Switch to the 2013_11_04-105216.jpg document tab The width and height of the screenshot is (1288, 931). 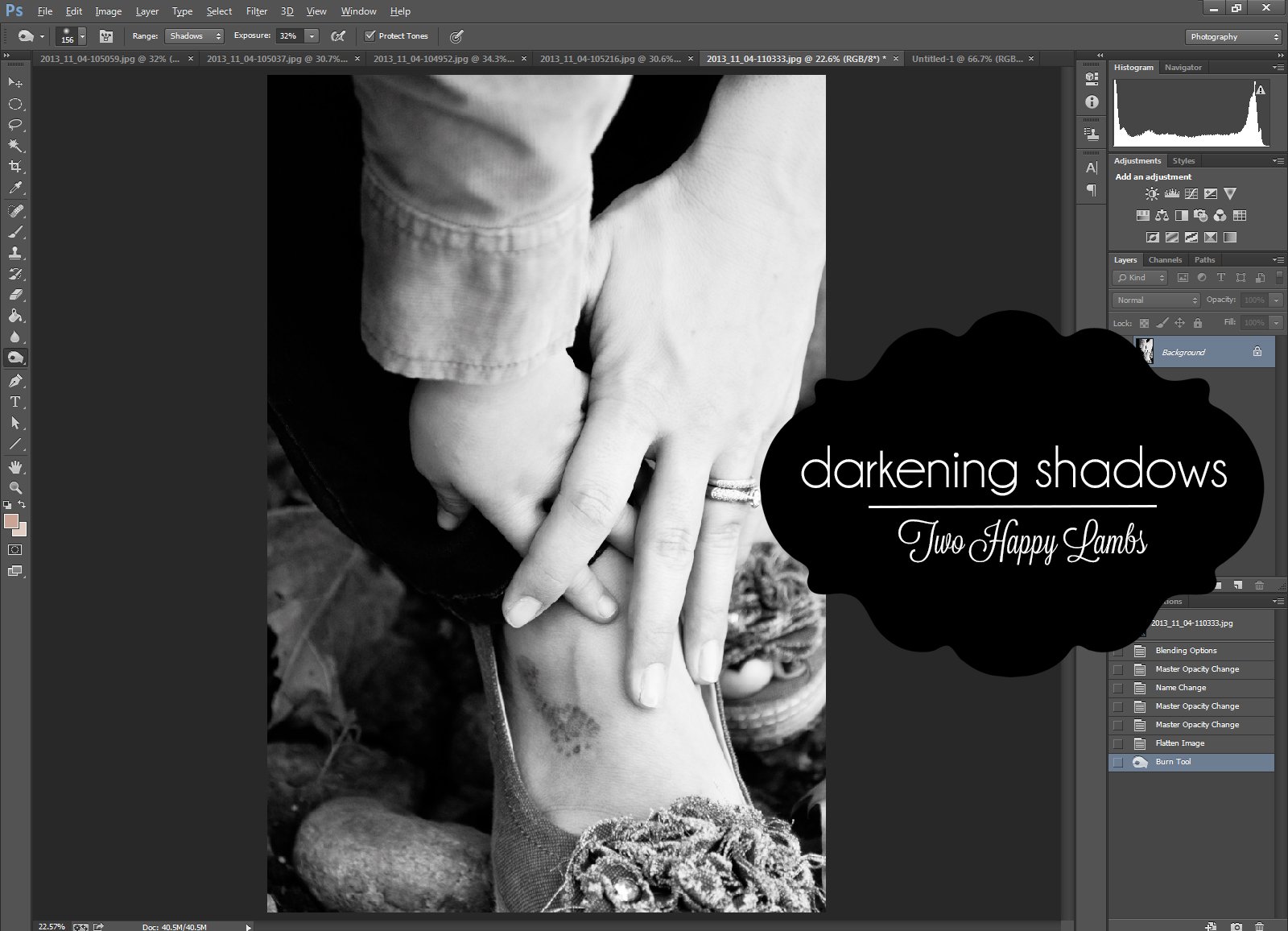609,59
